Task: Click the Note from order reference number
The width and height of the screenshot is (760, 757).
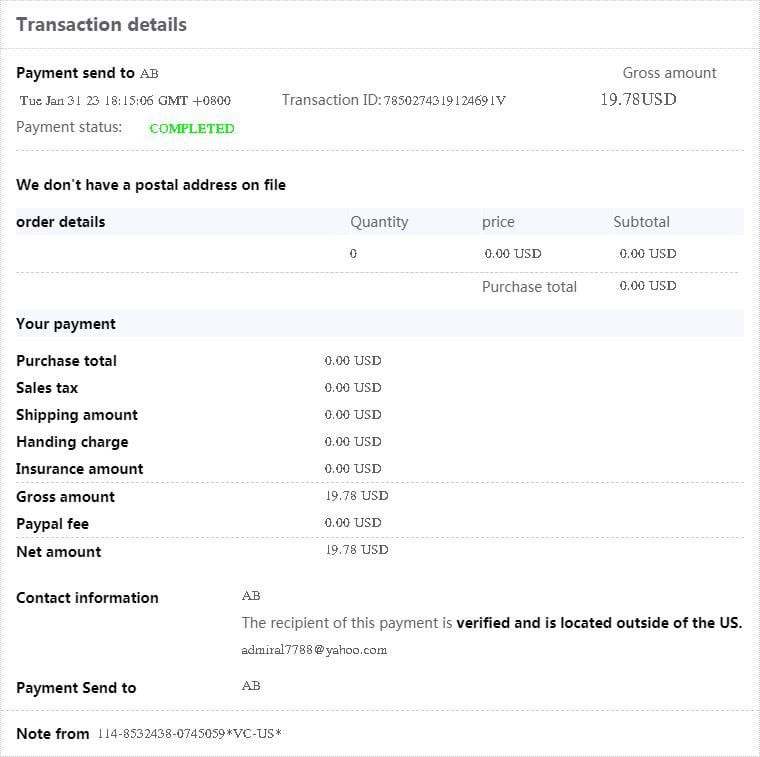Action: point(189,734)
